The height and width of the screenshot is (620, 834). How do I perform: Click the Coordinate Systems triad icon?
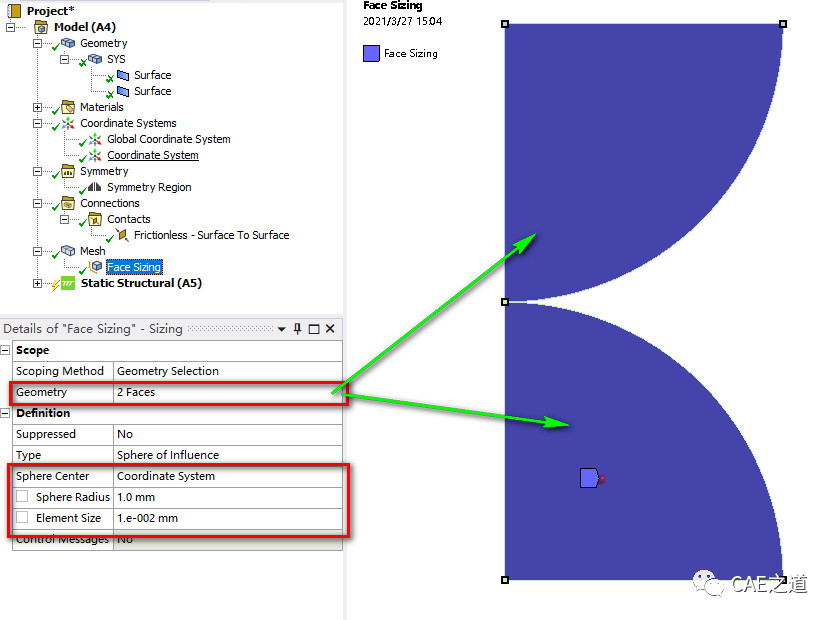(x=68, y=123)
